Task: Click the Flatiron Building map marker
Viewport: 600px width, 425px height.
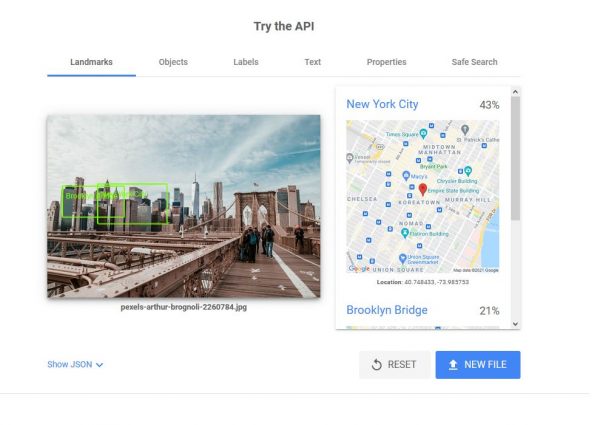Action: [x=404, y=233]
